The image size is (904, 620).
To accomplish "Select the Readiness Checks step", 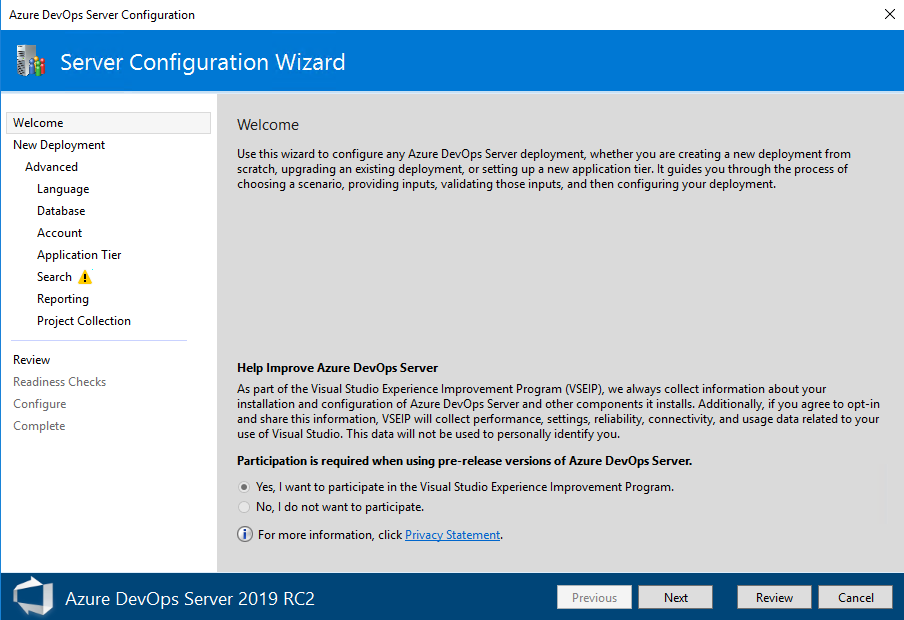I will (59, 381).
